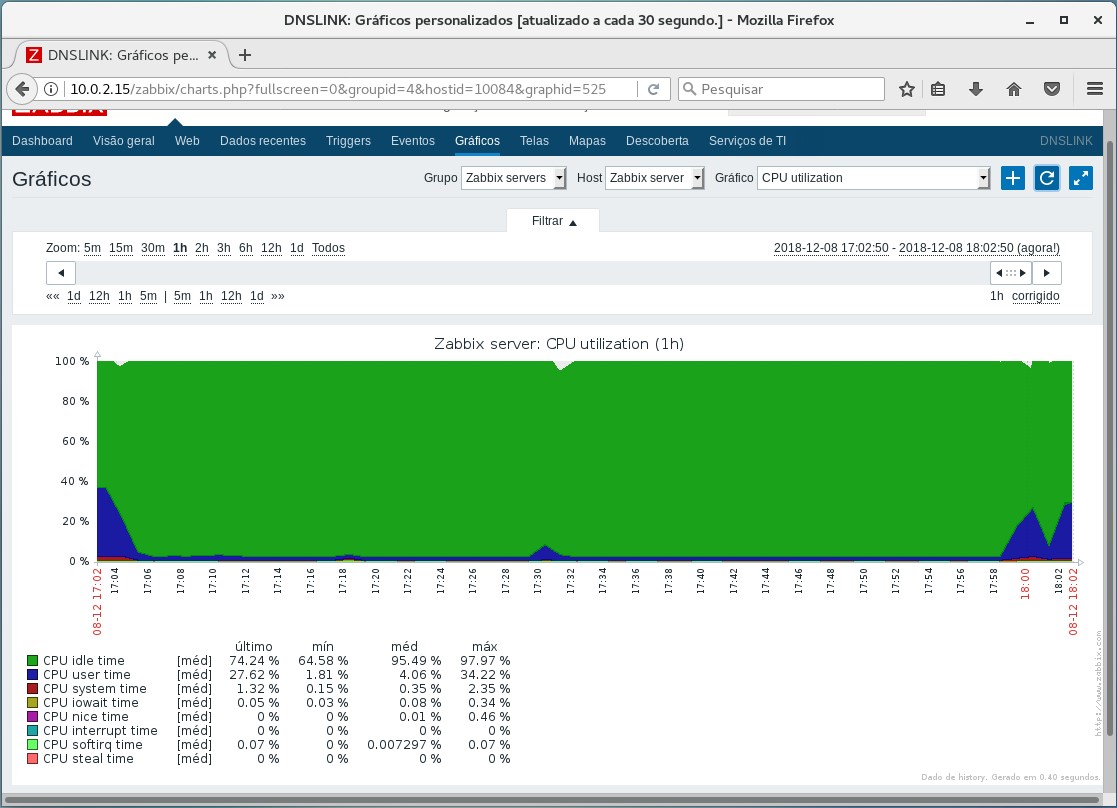
Task: Click the Pocket icon in toolbar
Action: click(x=1051, y=89)
